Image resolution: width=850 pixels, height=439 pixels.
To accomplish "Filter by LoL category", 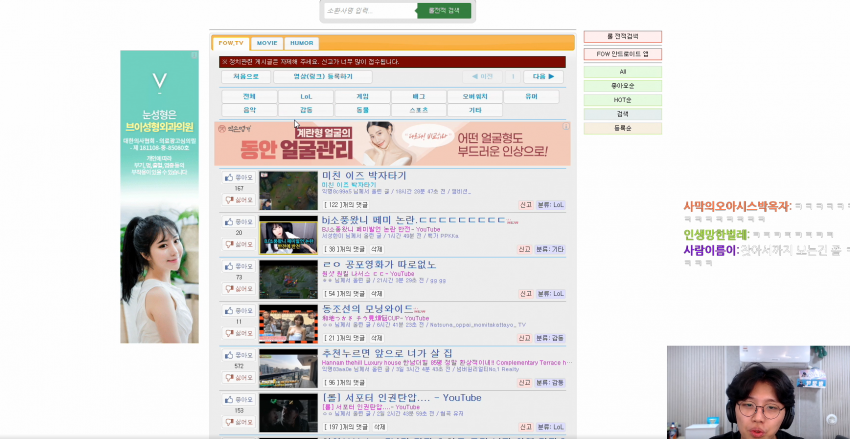I will 306,96.
